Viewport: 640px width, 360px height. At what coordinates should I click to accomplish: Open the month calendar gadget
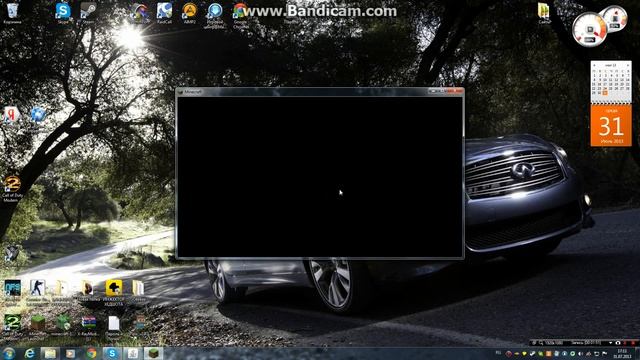(611, 81)
